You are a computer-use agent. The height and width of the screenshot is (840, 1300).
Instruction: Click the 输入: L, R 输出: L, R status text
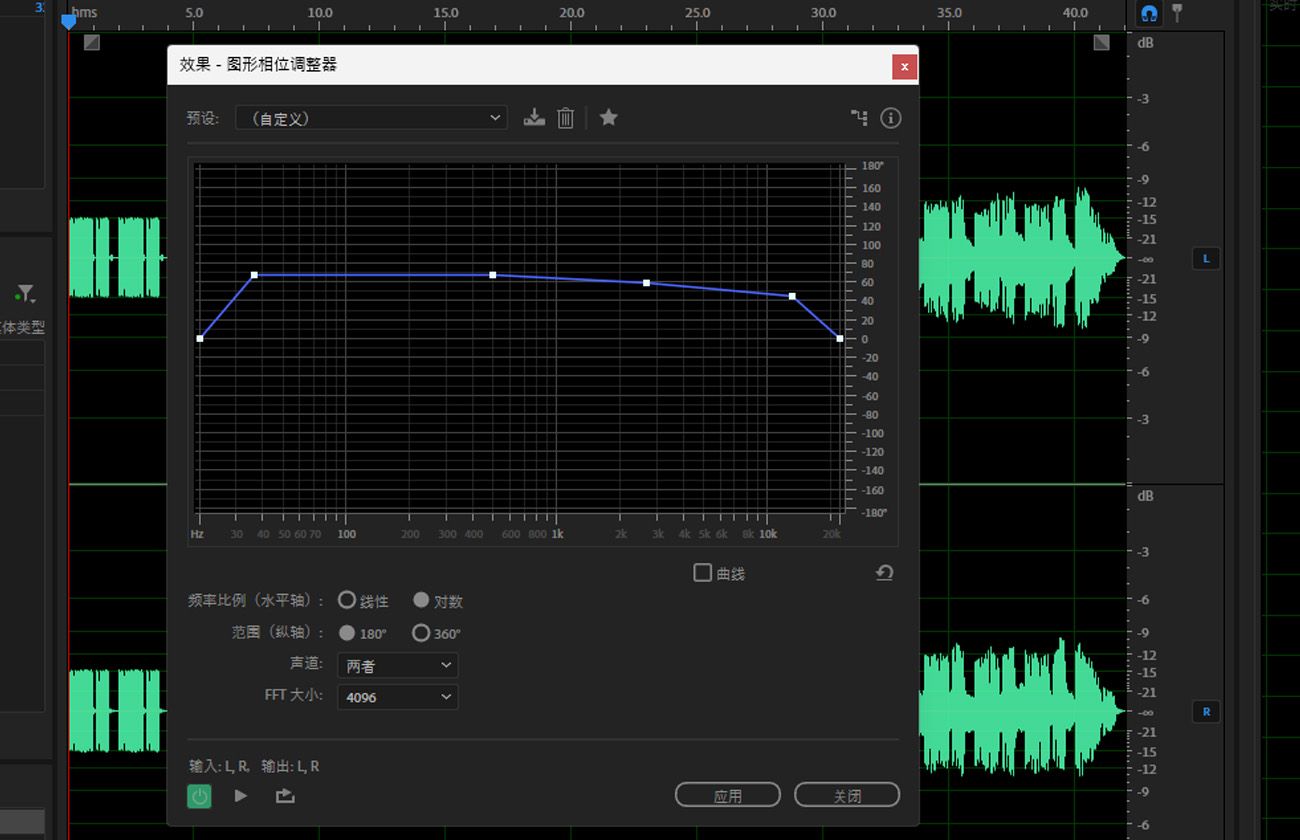click(254, 766)
